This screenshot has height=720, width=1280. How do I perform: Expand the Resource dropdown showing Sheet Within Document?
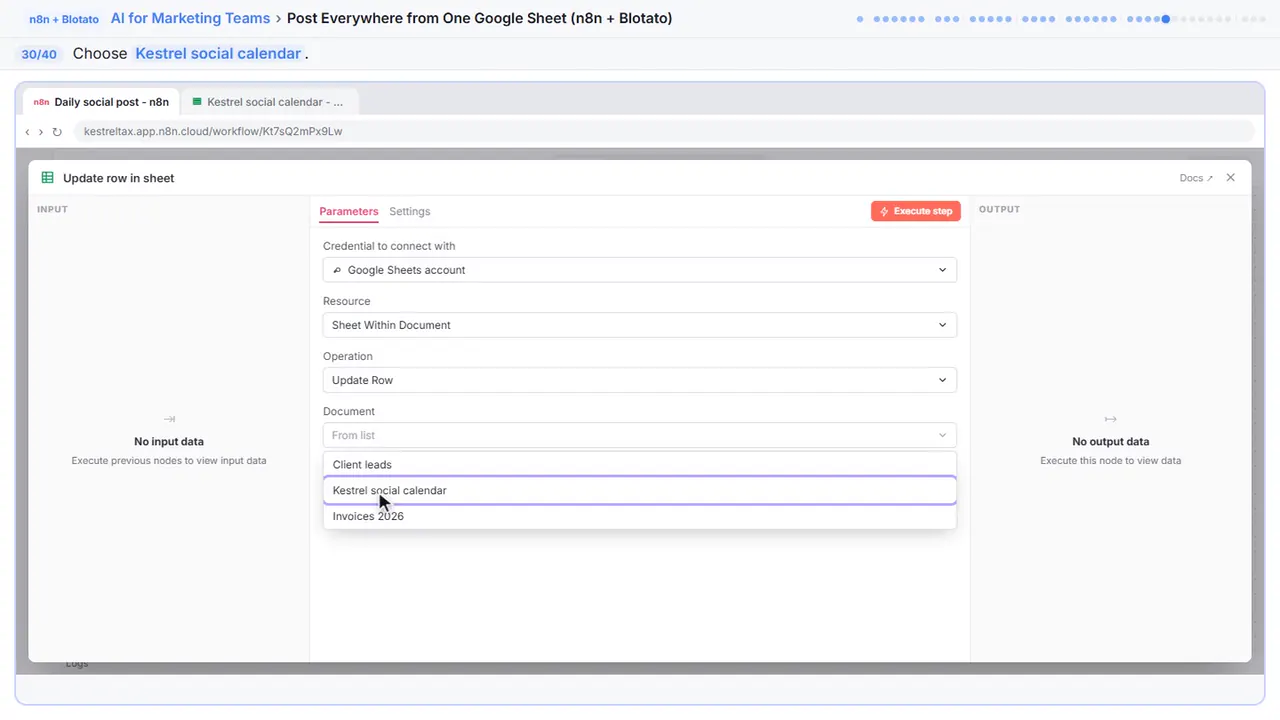(x=640, y=325)
